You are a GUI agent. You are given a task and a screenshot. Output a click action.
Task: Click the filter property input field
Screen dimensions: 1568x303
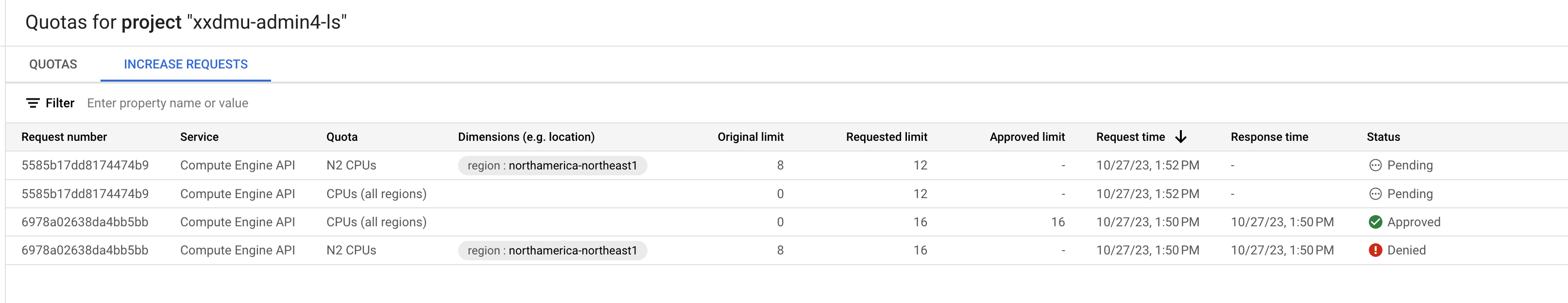(x=243, y=103)
